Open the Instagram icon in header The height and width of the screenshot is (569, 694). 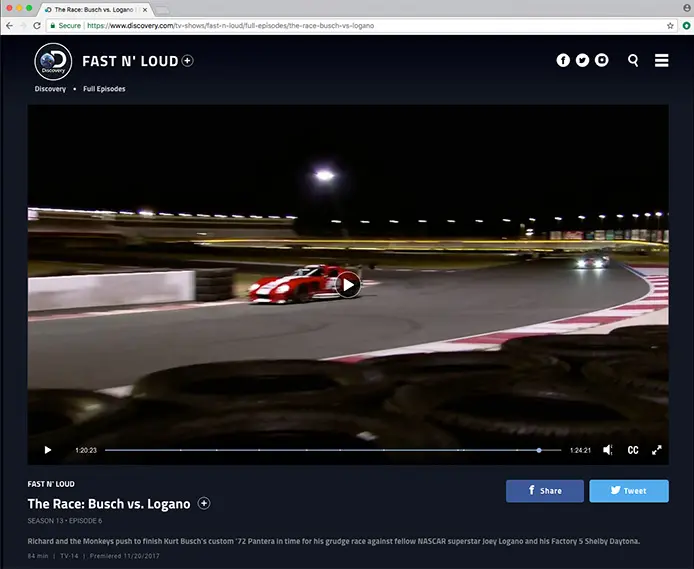click(x=601, y=60)
